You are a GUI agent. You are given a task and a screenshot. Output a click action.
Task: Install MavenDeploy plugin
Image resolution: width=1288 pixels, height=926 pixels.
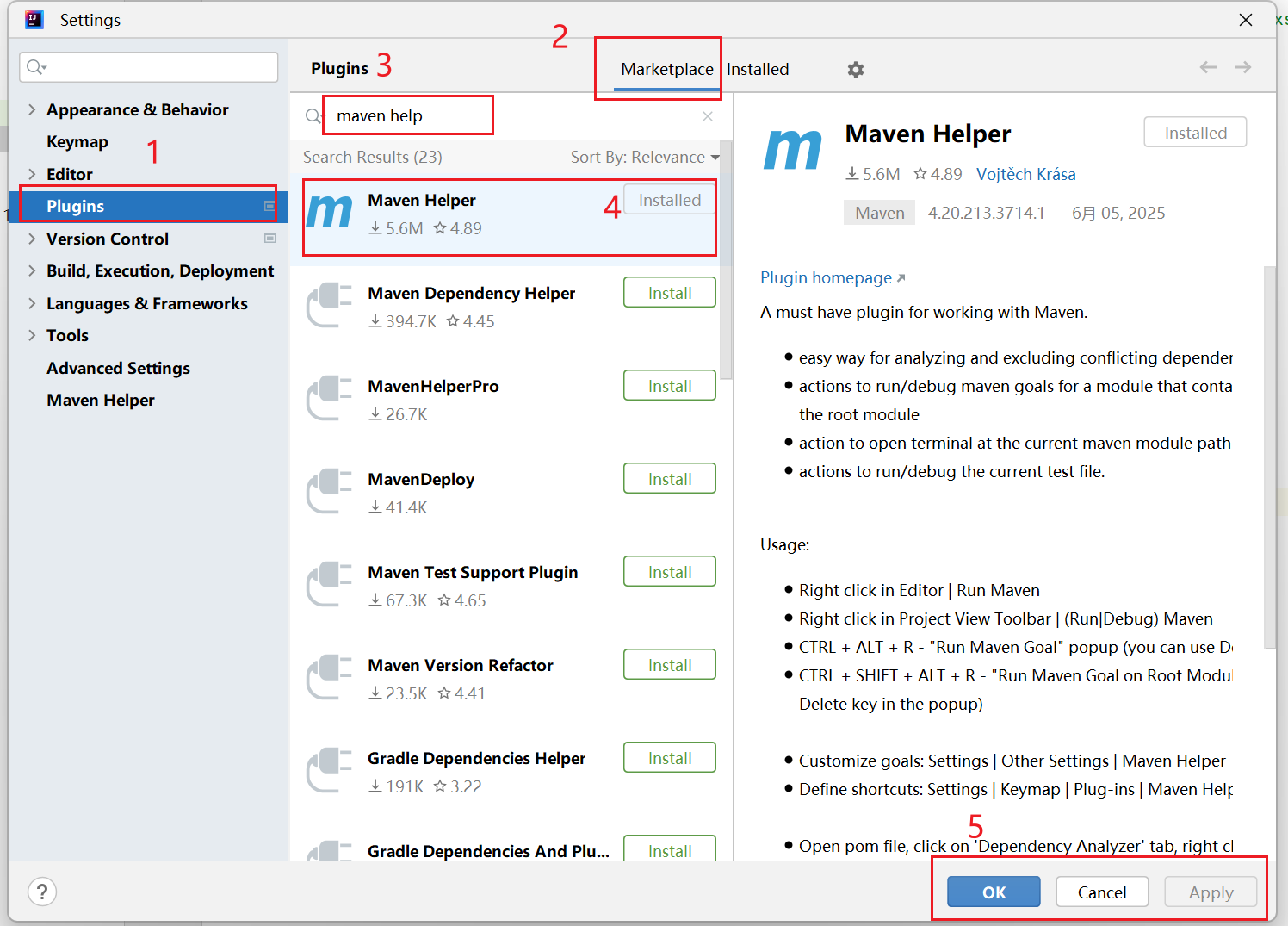670,479
